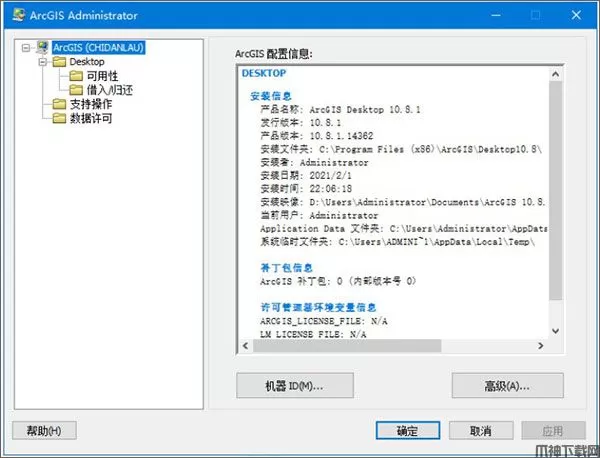Confirm with the 确定 button
This screenshot has width=600, height=458.
(x=408, y=431)
